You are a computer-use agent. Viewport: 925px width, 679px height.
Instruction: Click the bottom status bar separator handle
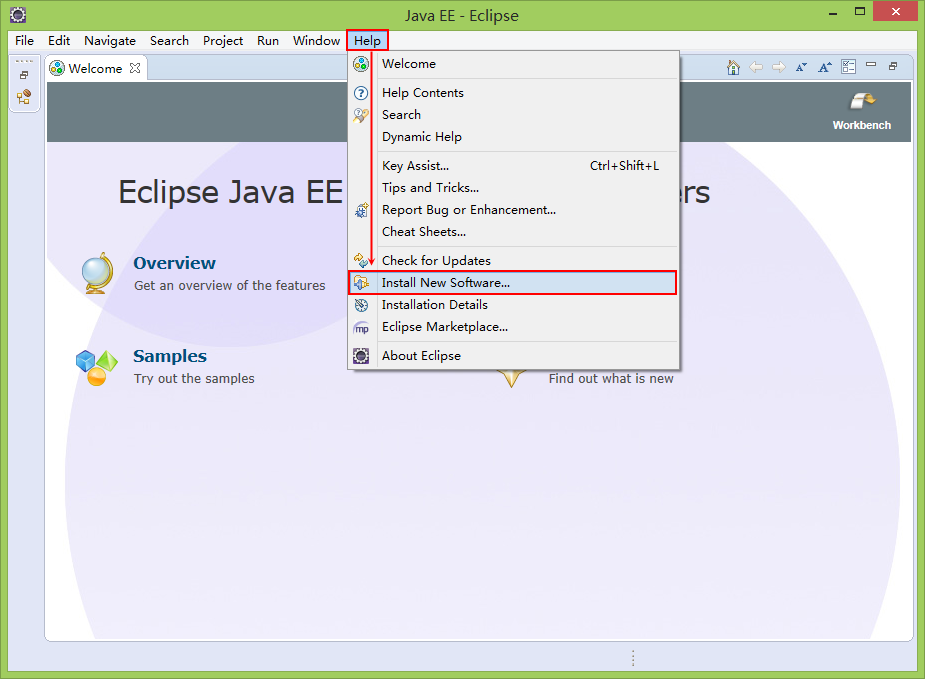[633, 658]
